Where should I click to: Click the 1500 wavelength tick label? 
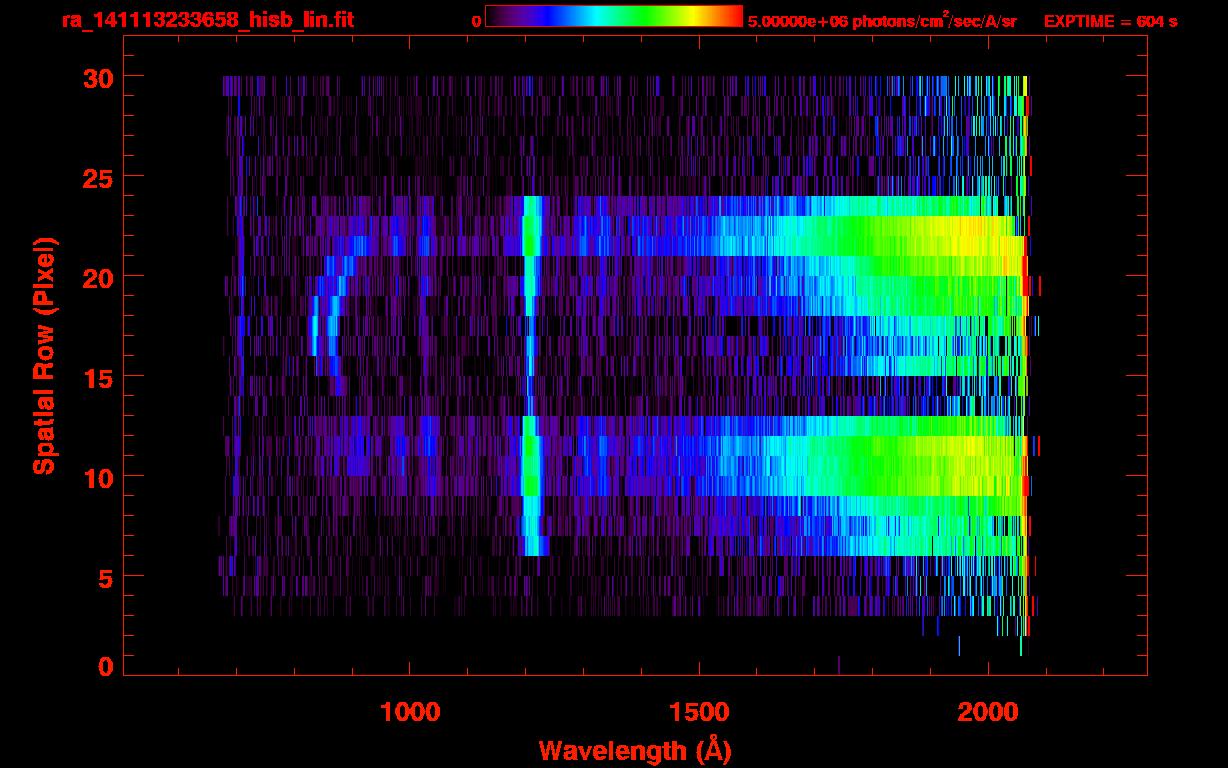pyautogui.click(x=699, y=712)
